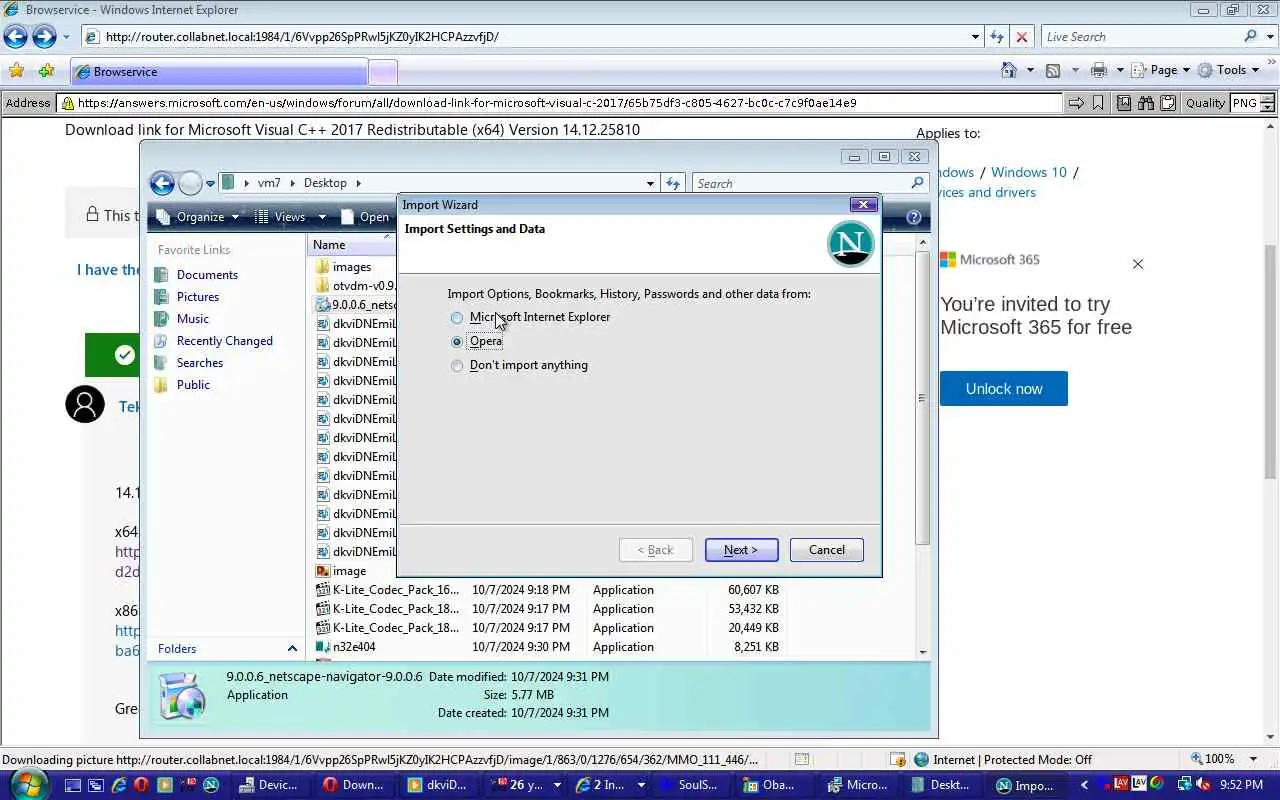The image size is (1280, 800).
Task: Select the n32e404 application file
Action: point(353,647)
